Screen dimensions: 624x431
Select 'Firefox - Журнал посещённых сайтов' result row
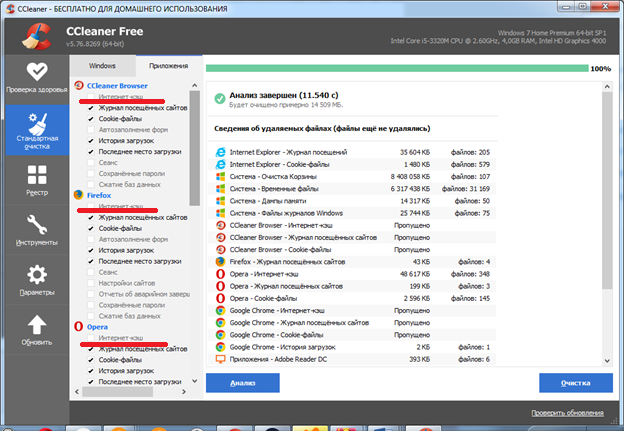[x=353, y=262]
